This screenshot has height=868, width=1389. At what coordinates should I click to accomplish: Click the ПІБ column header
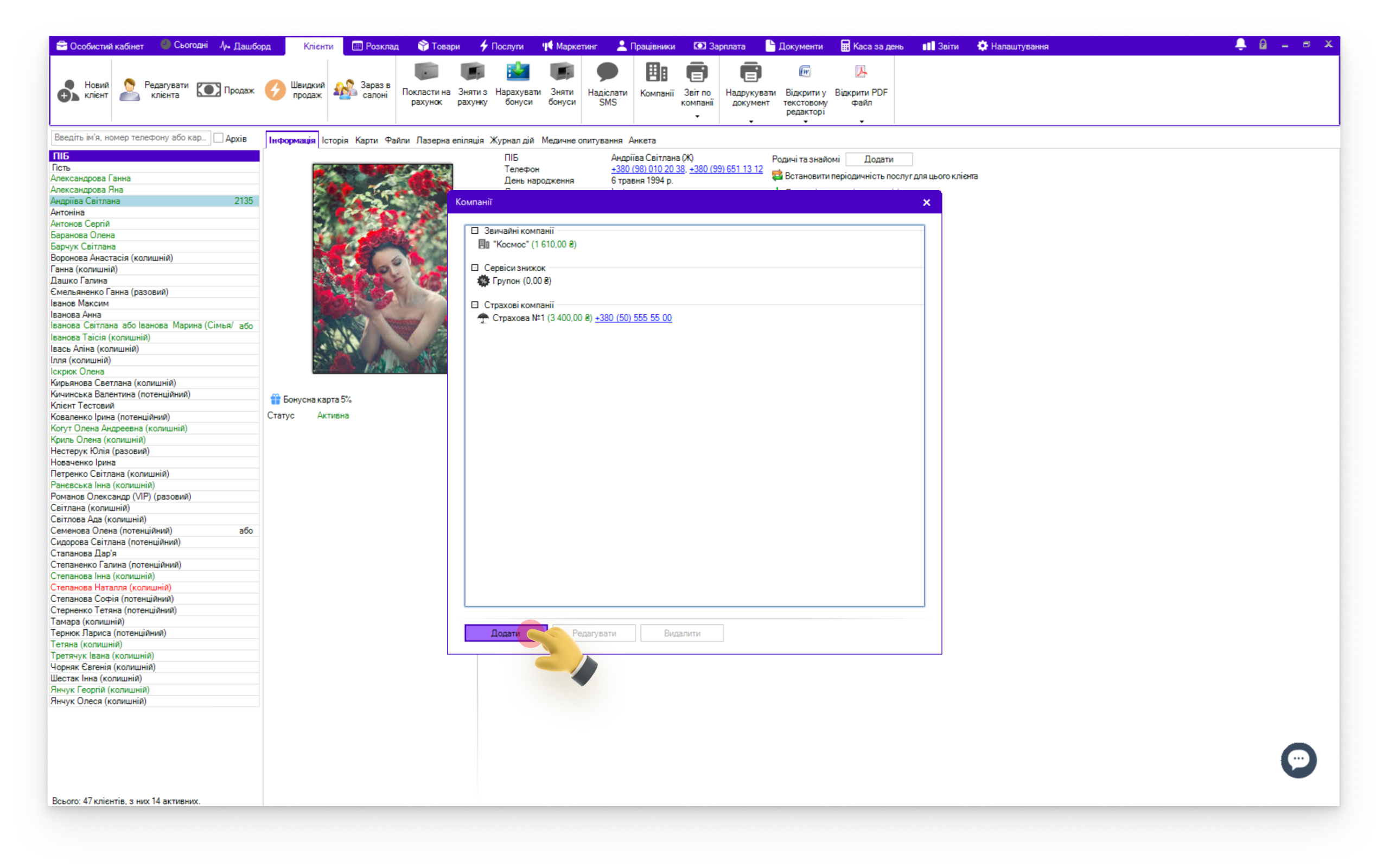pos(154,156)
